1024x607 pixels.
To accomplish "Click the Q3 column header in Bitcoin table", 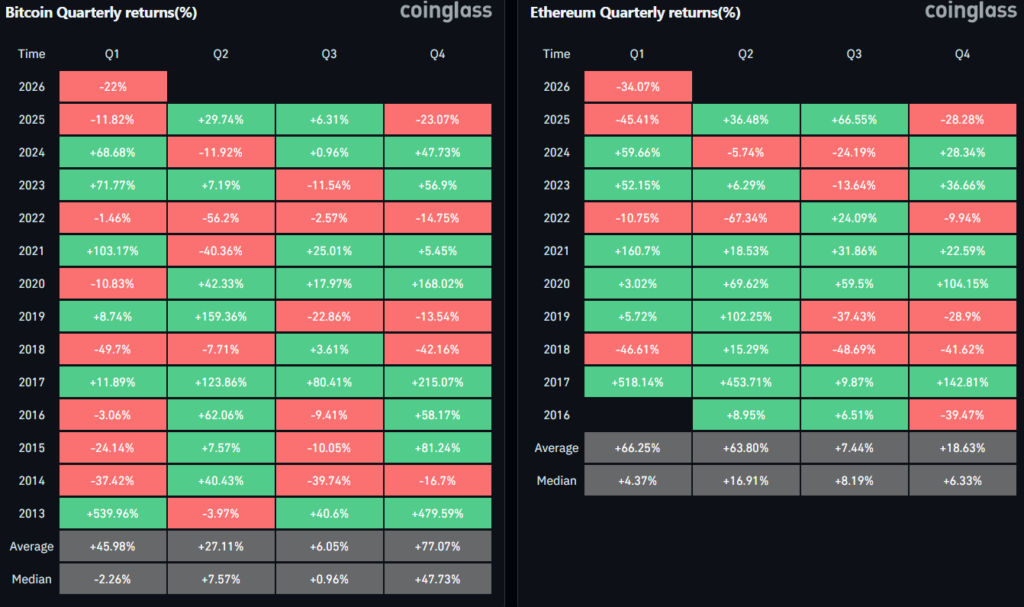I will pos(329,54).
